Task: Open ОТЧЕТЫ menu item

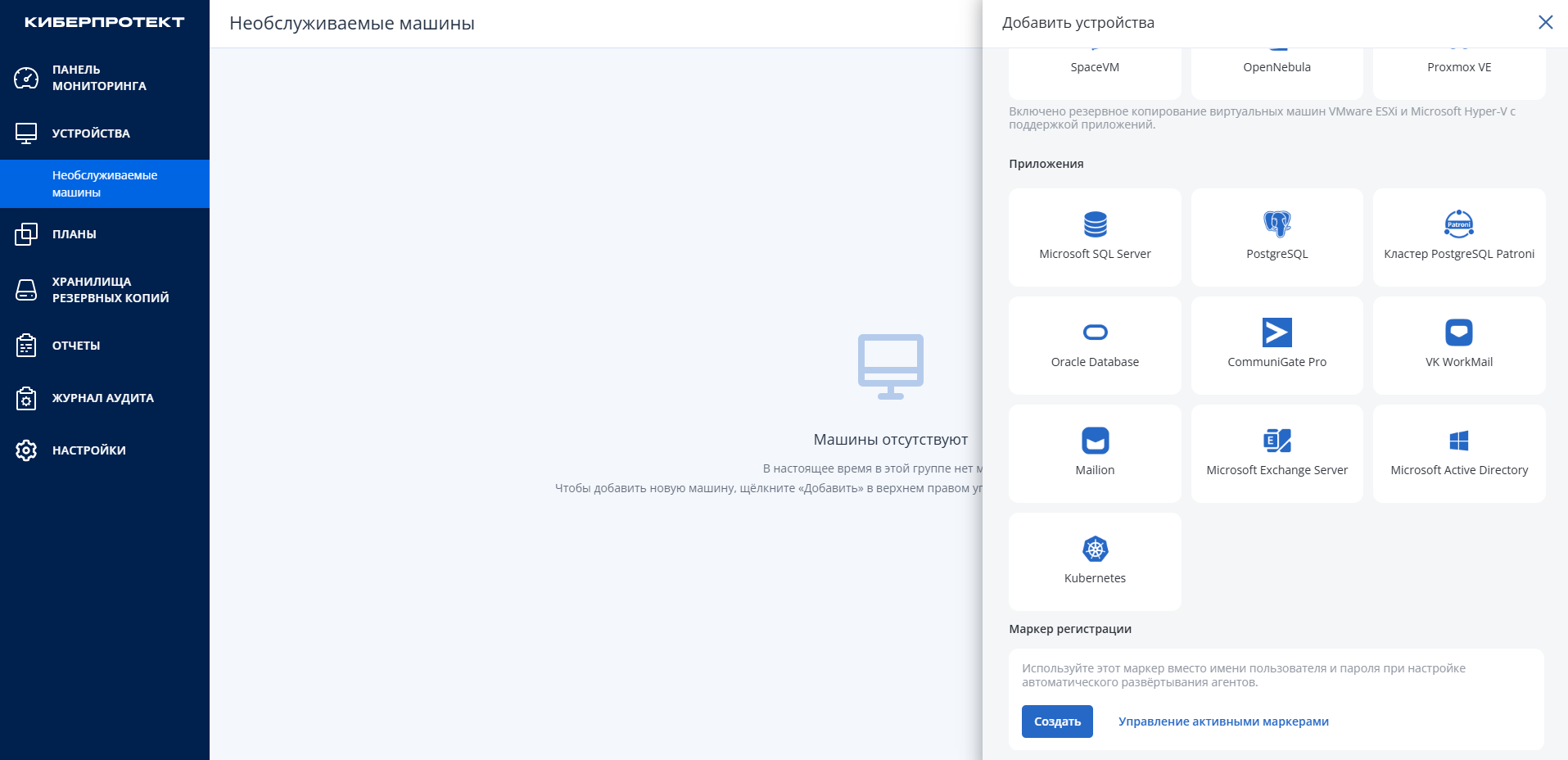Action: [105, 346]
